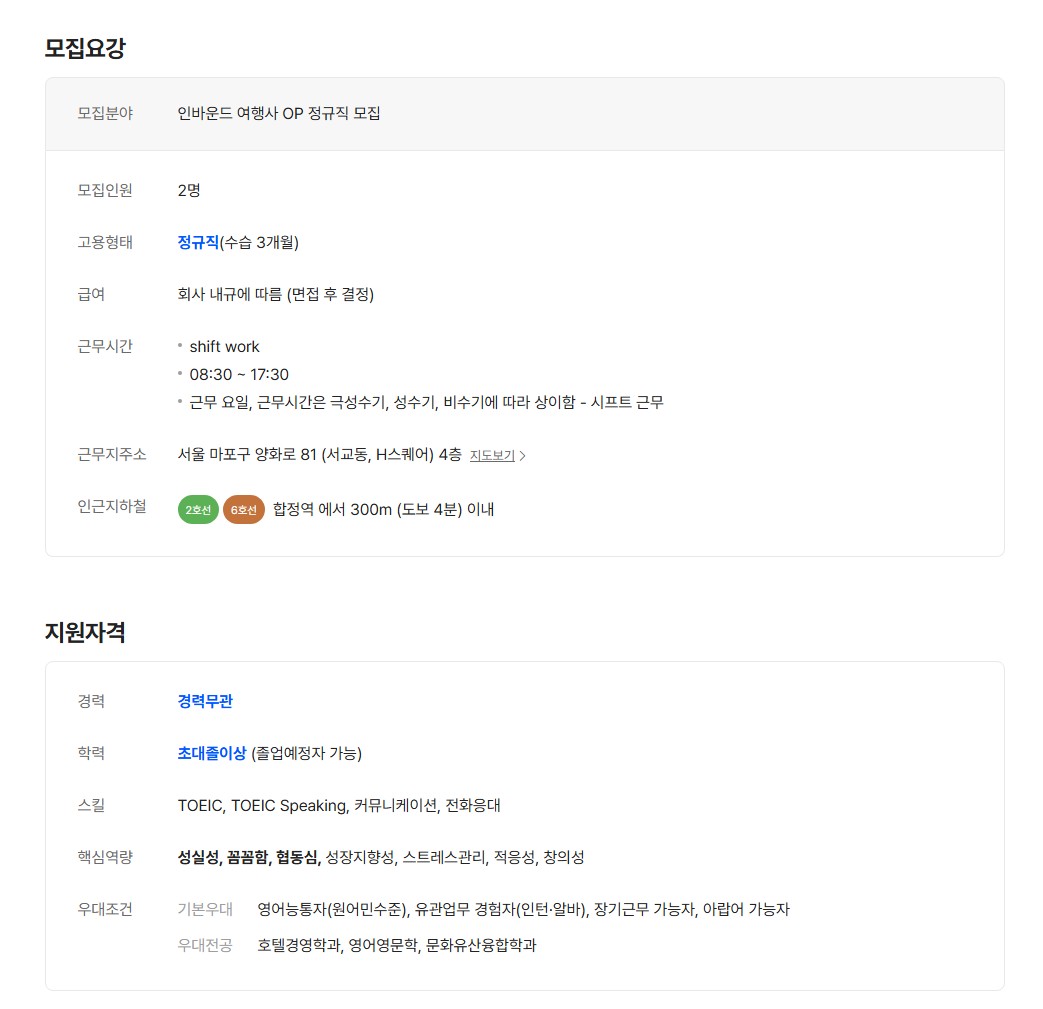Viewport: 1043px width, 1009px height.
Task: Click the 합정역 station distance text
Action: coord(383,510)
